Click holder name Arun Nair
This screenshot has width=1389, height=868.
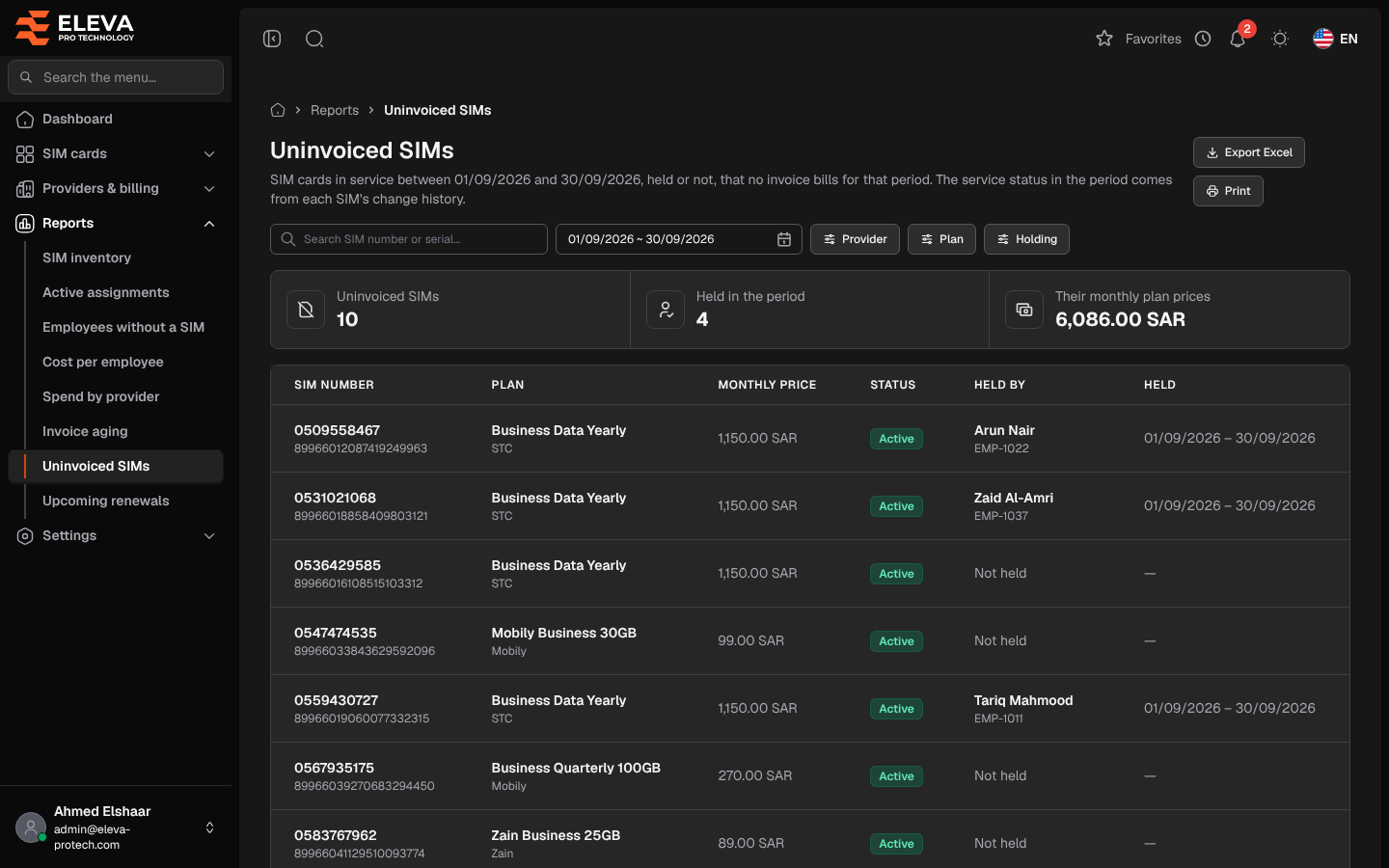pos(1004,430)
